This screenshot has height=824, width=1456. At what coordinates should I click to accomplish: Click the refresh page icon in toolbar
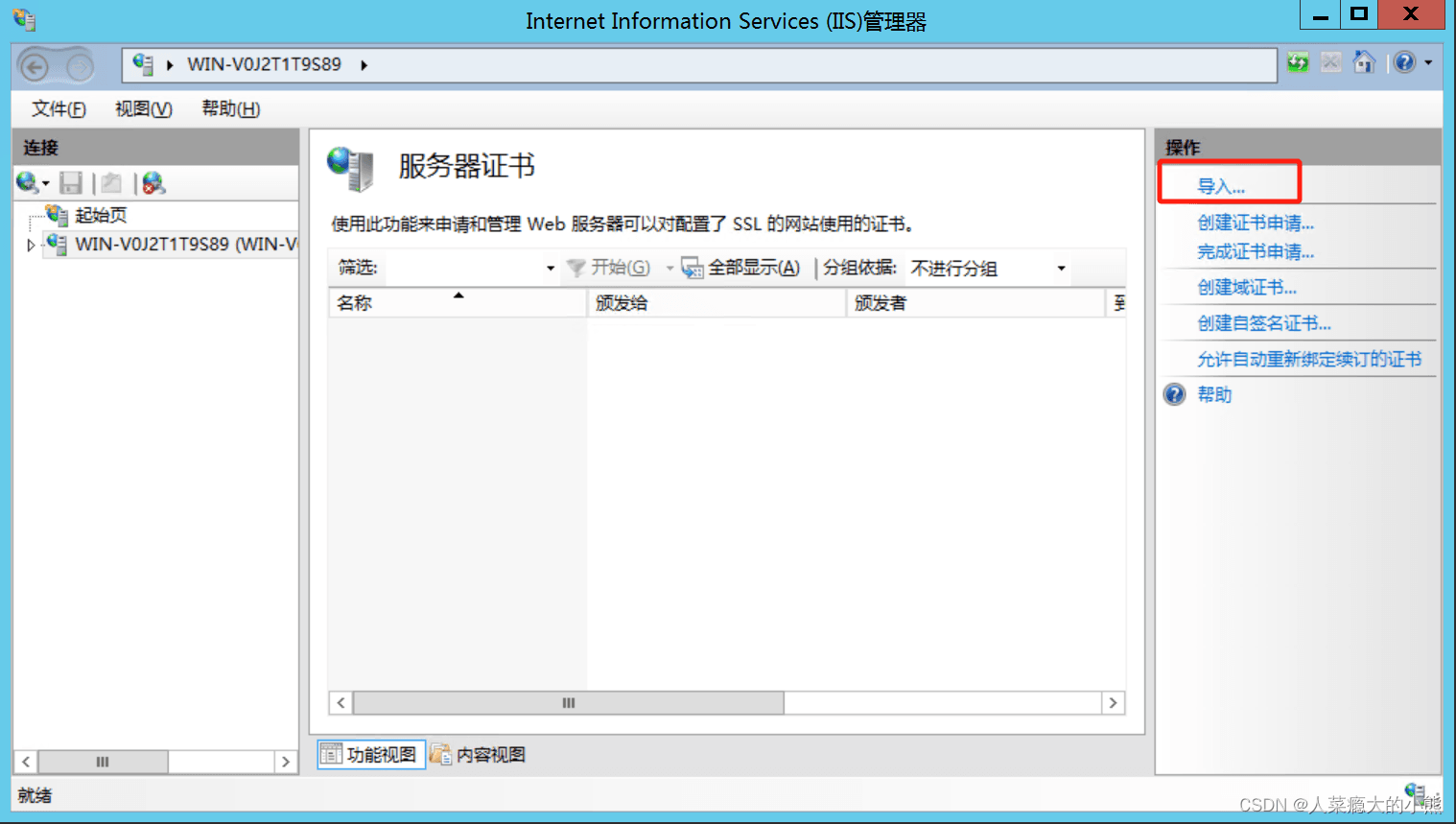[1298, 63]
